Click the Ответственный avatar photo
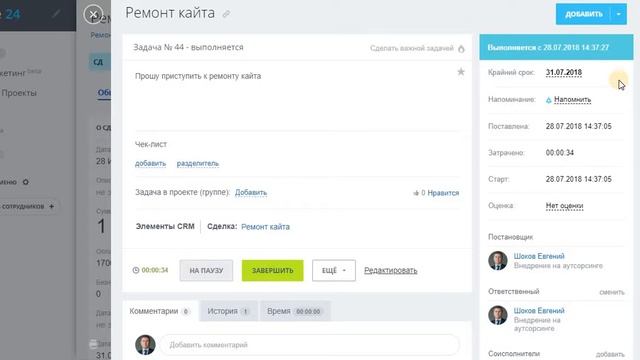 point(498,315)
